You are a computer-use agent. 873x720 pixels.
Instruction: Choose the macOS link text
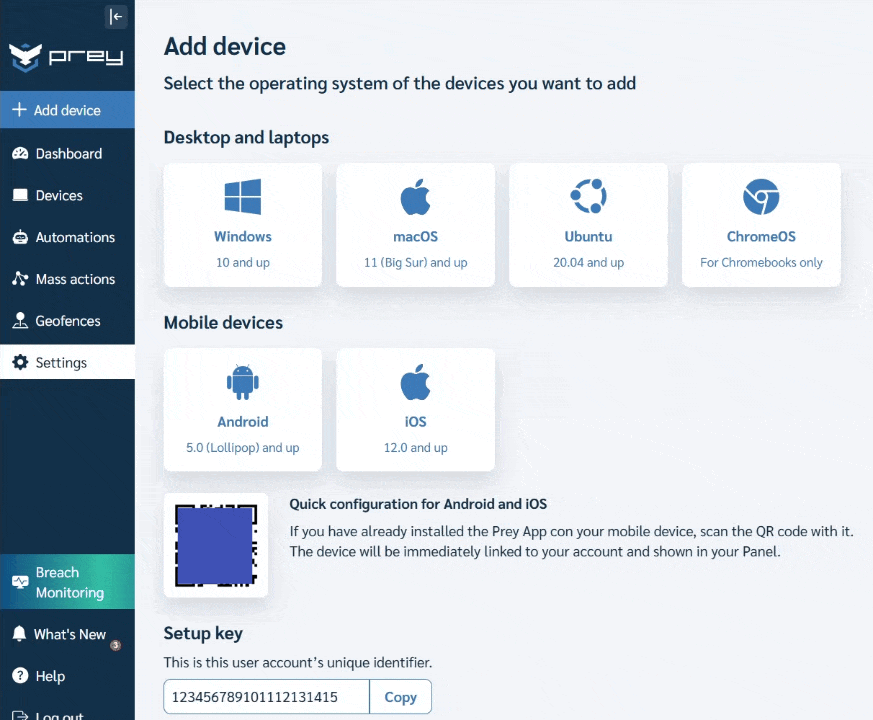415,237
